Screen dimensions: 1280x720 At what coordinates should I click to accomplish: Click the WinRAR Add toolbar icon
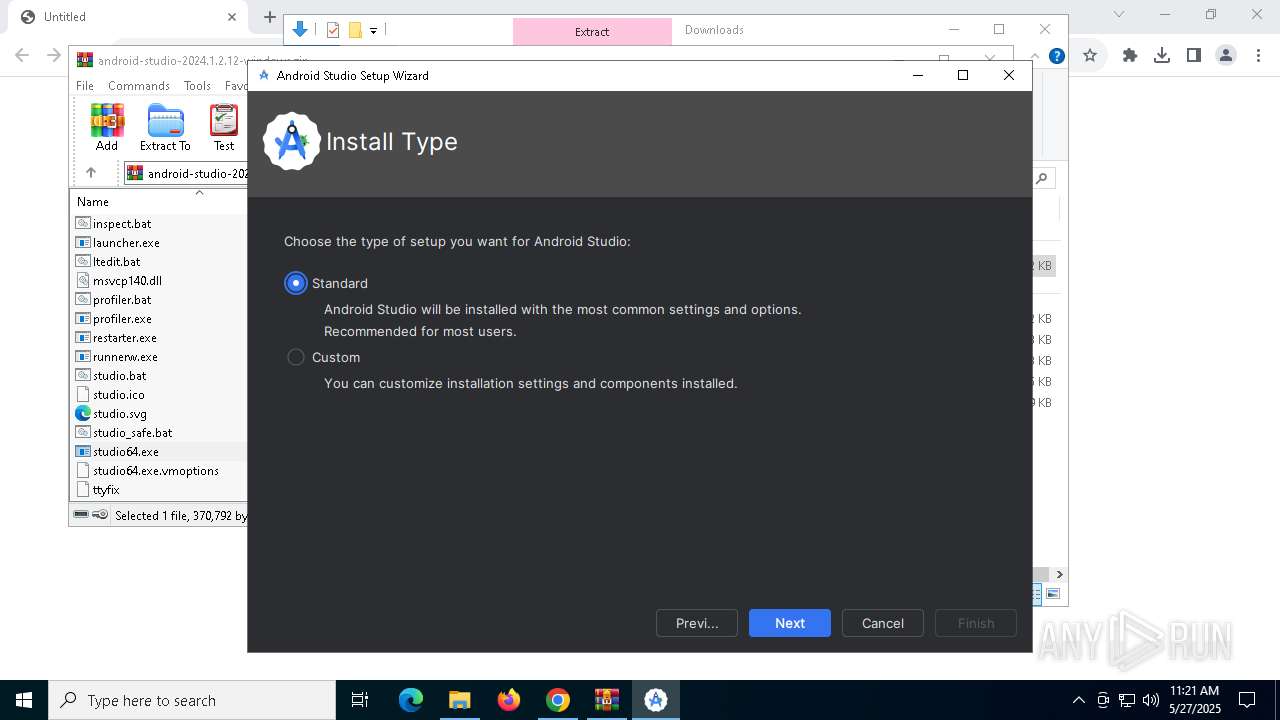(x=107, y=128)
